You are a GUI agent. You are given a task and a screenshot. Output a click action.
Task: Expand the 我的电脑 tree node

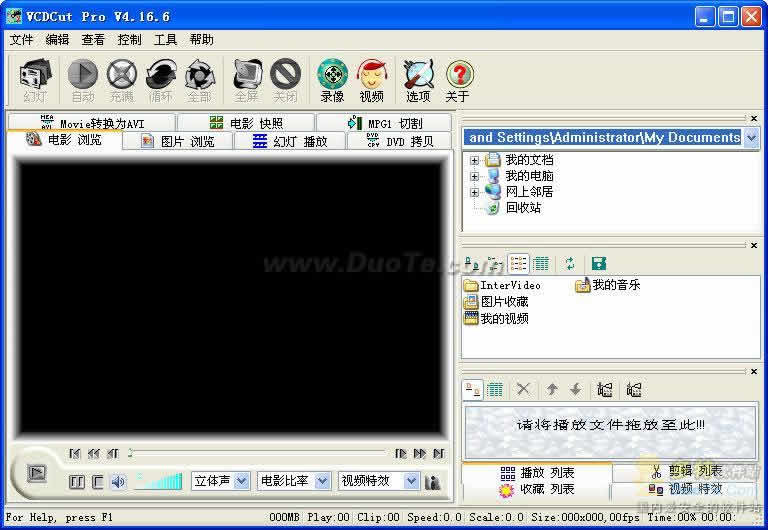pyautogui.click(x=474, y=176)
